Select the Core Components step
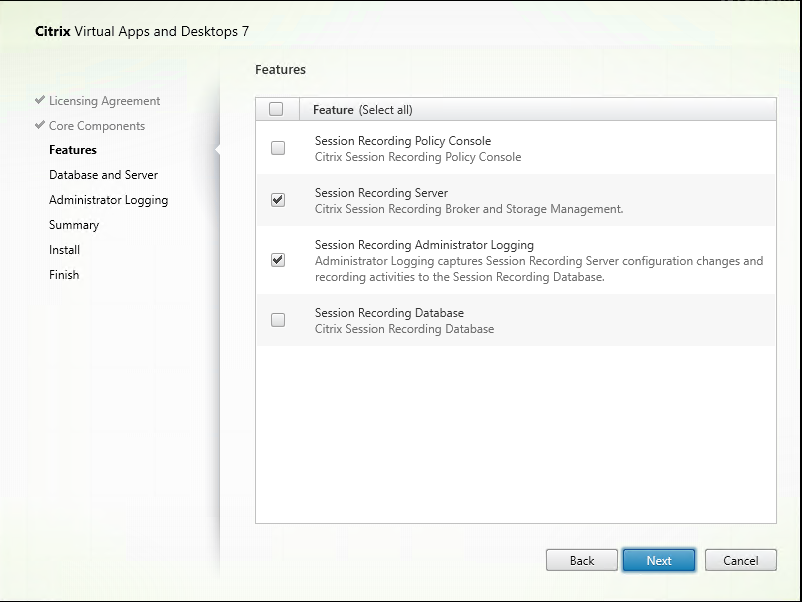 [96, 126]
